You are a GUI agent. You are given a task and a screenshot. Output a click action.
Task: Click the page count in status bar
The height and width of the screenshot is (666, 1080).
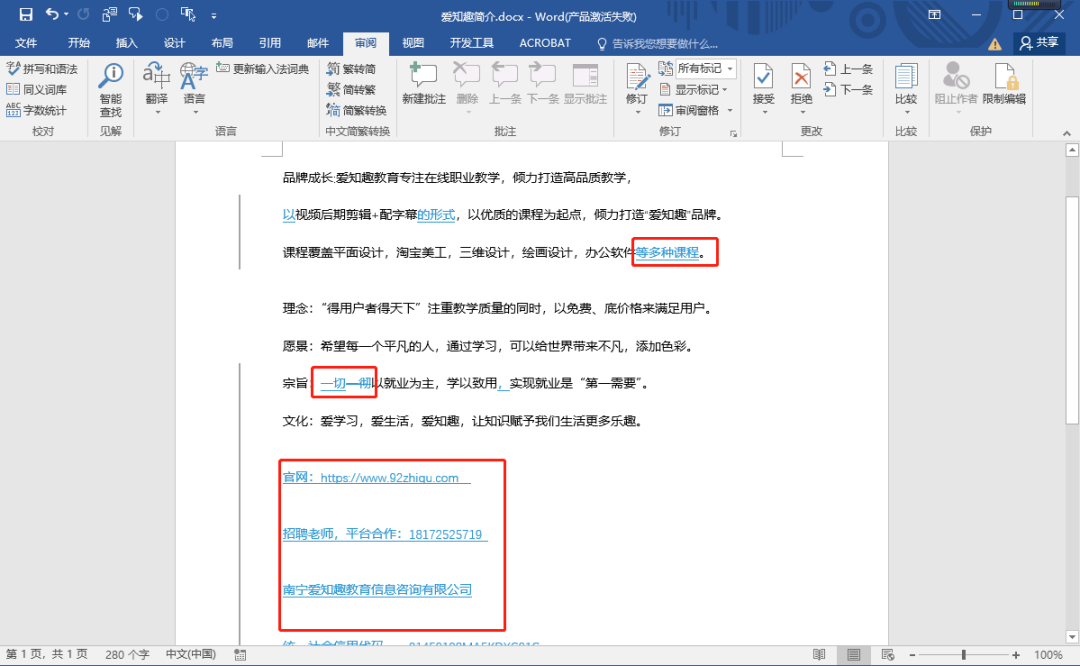(x=47, y=654)
